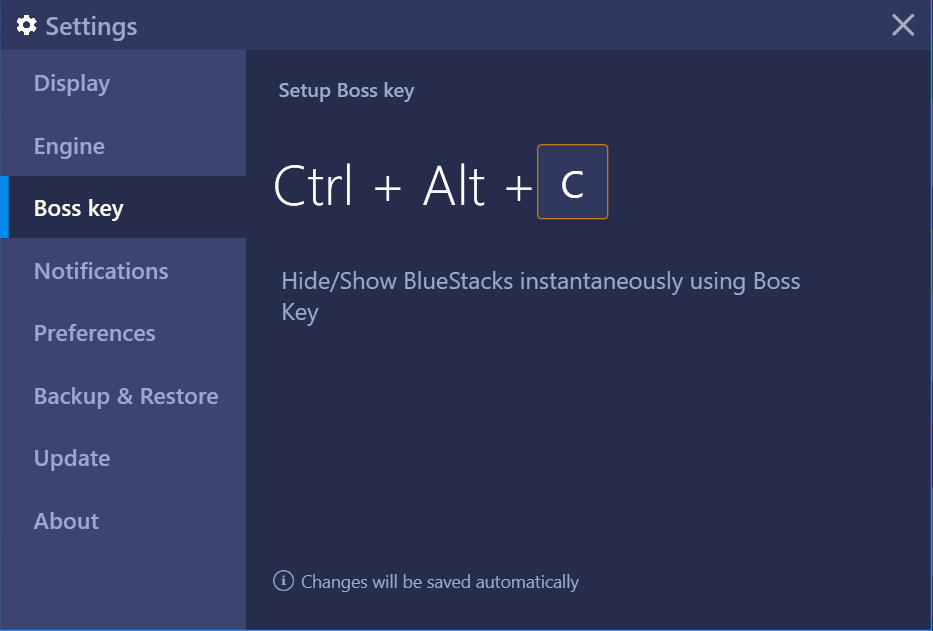
Task: Click the info circle icon
Action: pos(283,580)
